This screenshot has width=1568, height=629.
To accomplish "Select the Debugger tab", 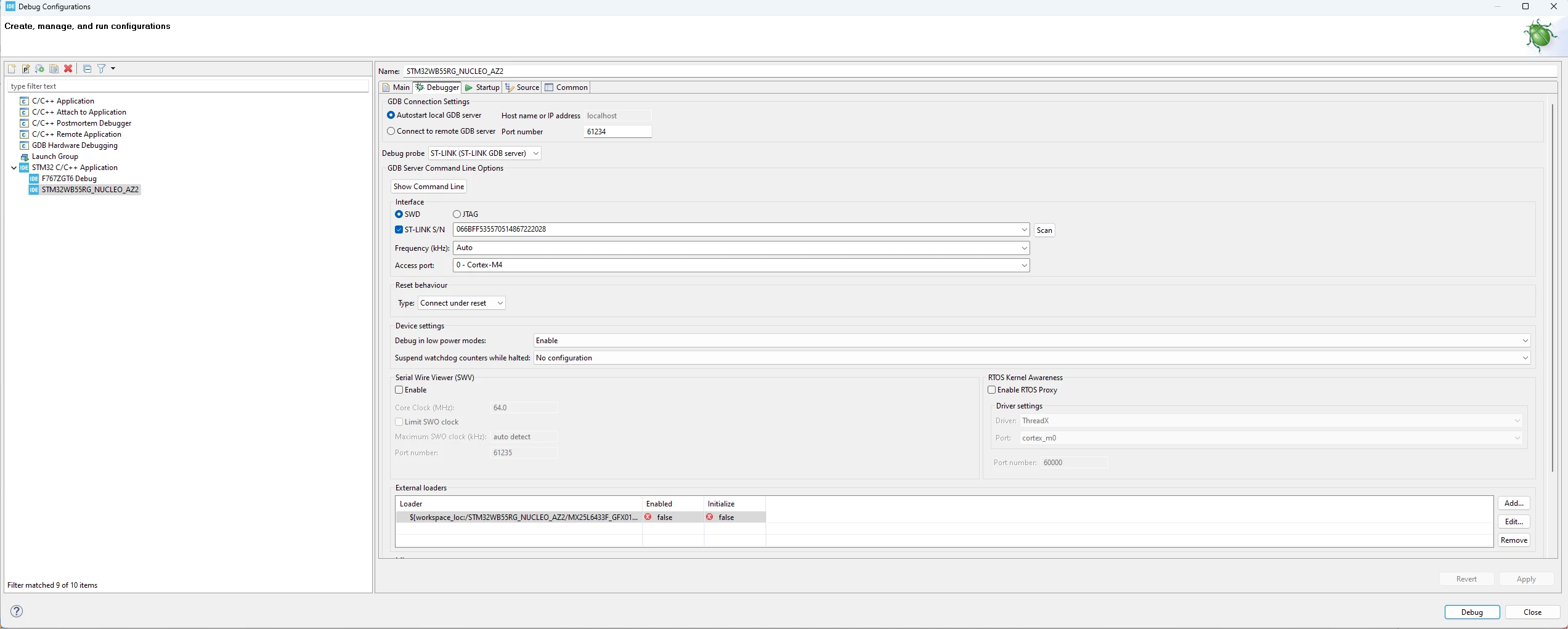I will tap(437, 87).
